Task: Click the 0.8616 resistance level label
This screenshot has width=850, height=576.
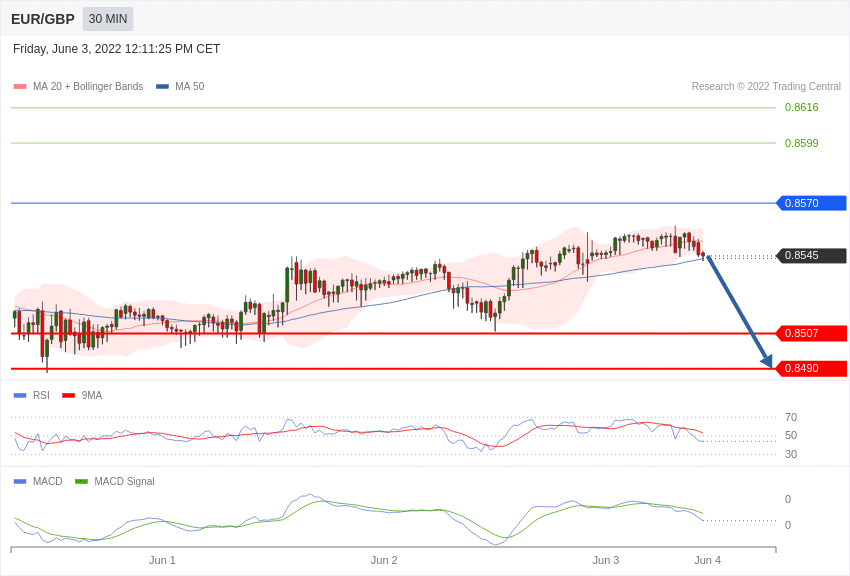Action: point(802,107)
